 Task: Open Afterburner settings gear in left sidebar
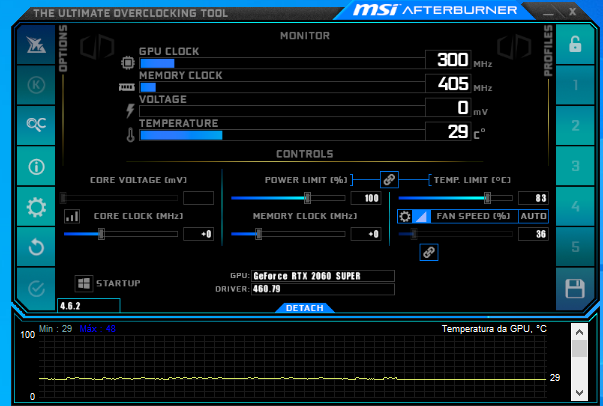tap(36, 207)
